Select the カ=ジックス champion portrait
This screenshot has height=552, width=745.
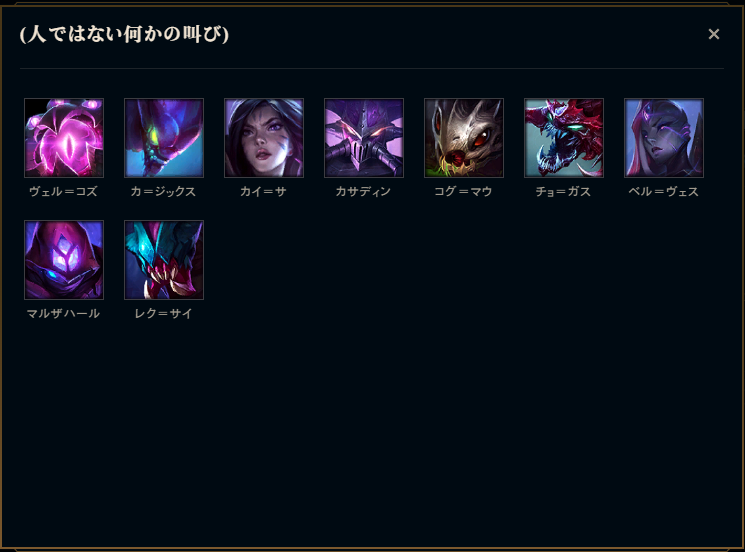pos(164,138)
